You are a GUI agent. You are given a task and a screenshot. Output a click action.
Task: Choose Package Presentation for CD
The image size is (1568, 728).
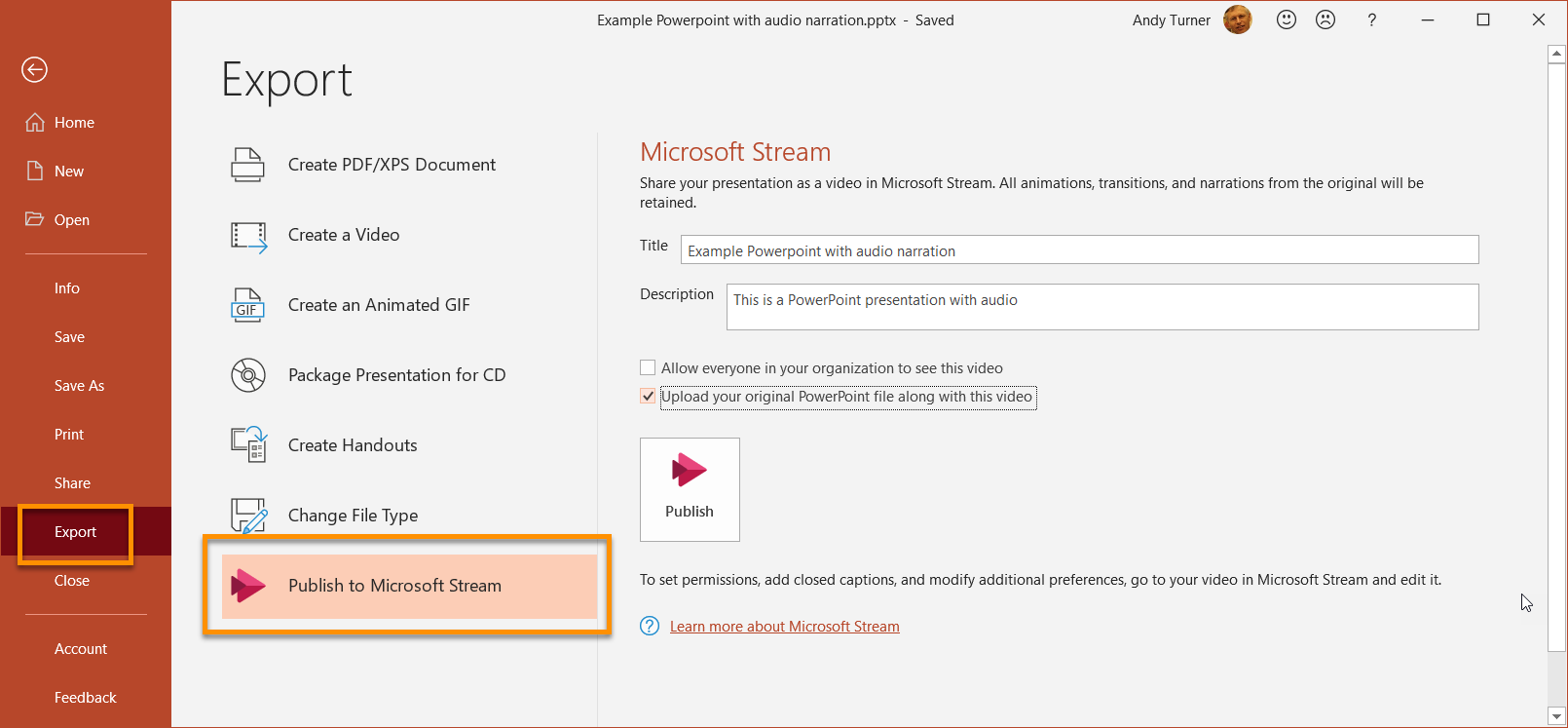409,375
